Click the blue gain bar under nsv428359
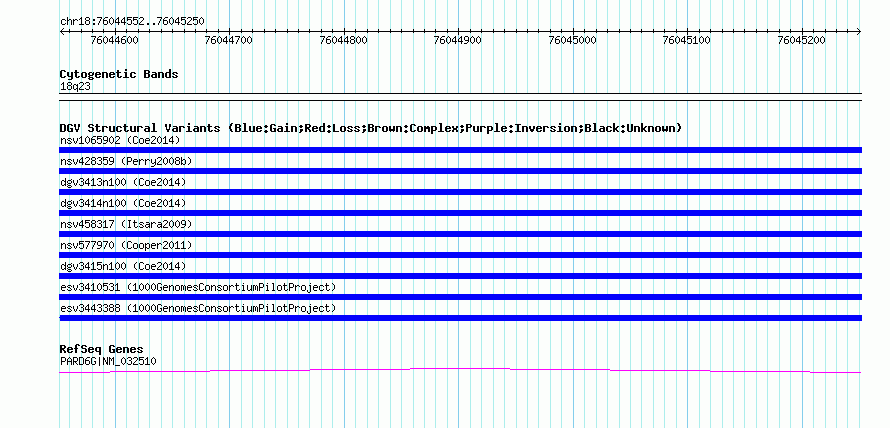This screenshot has height=428, width=890. [460, 171]
